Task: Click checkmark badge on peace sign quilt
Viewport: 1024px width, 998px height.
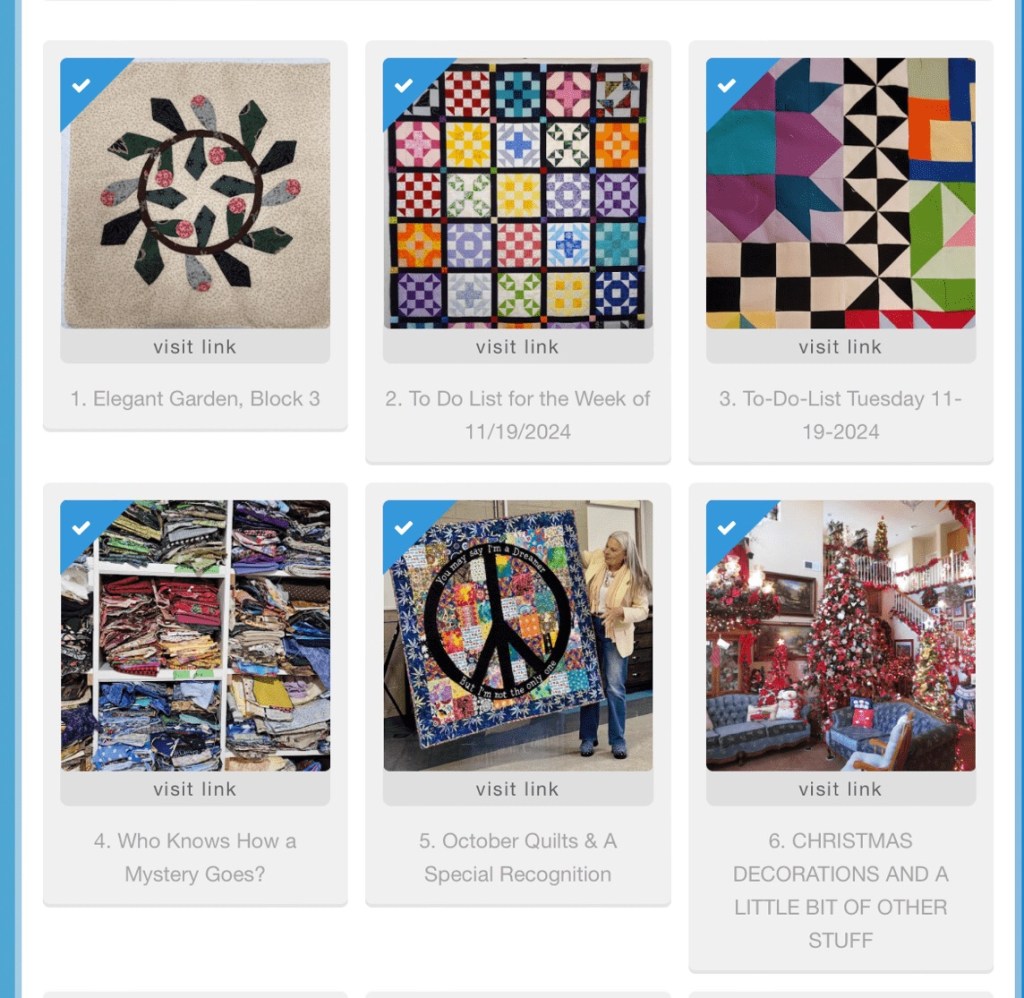Action: click(404, 528)
